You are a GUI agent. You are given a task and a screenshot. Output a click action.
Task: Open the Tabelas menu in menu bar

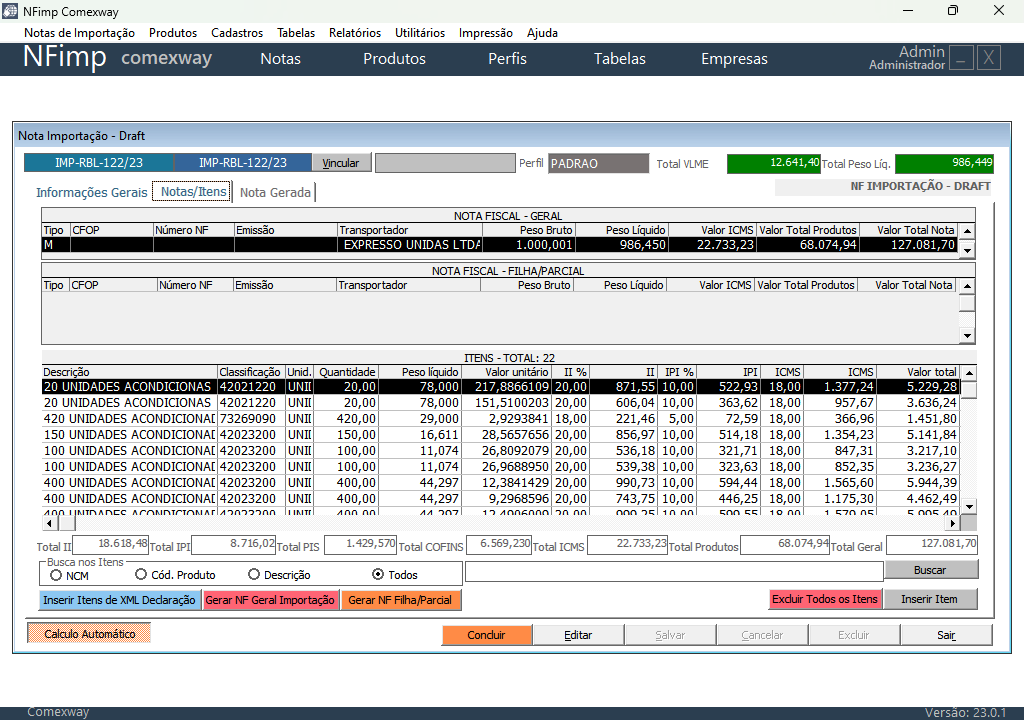coord(295,33)
